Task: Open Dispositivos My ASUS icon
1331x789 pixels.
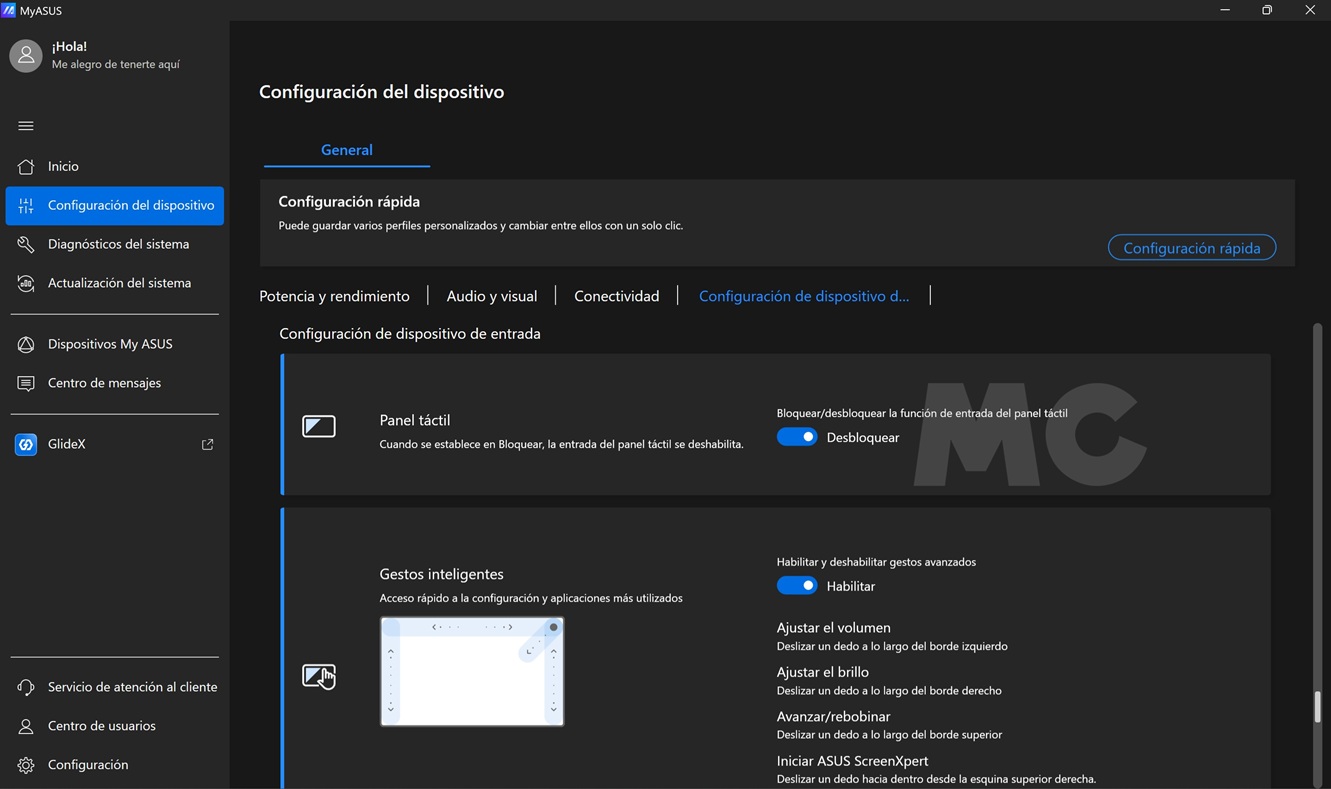Action: coord(26,344)
